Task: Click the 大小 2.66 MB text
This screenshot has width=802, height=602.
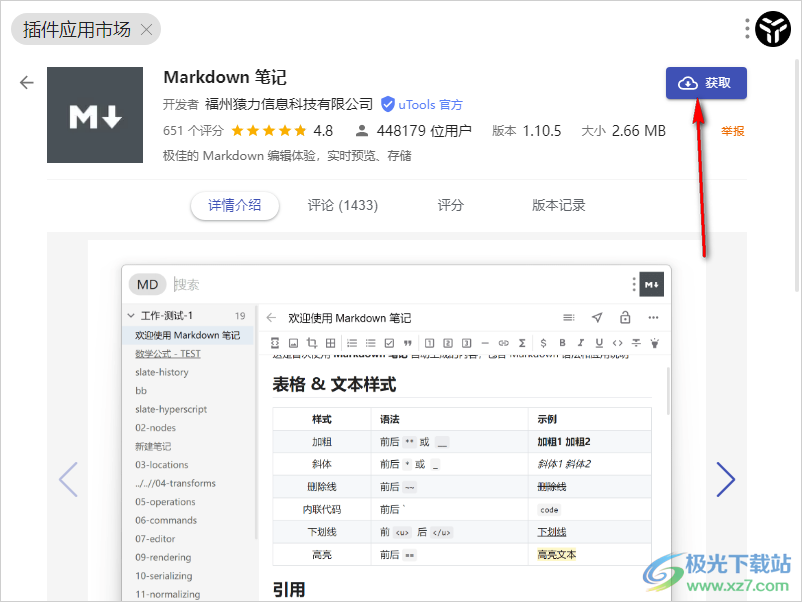Action: coord(623,131)
